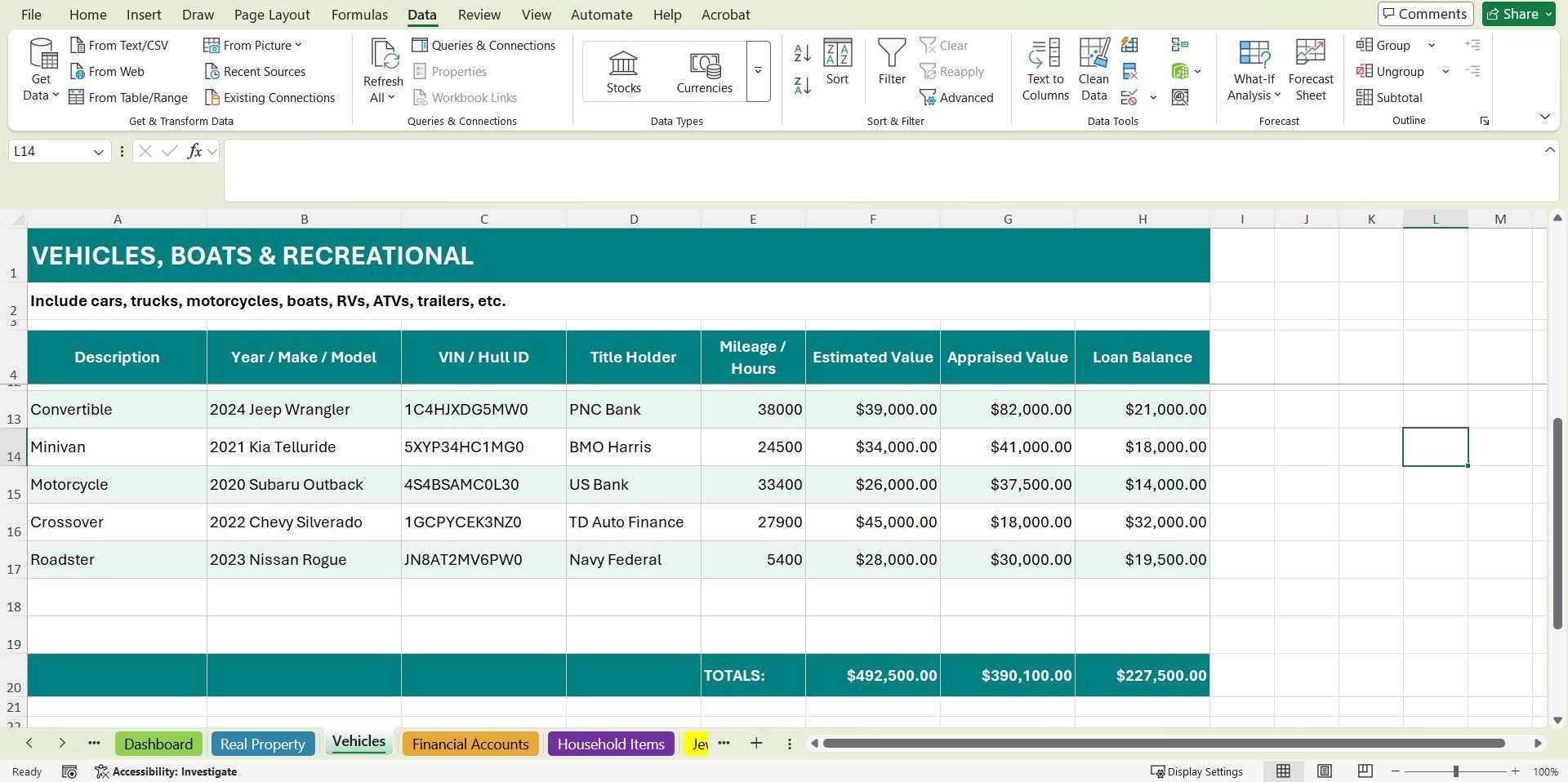This screenshot has width=1568, height=782.
Task: Open the Comments pane
Action: click(x=1424, y=14)
